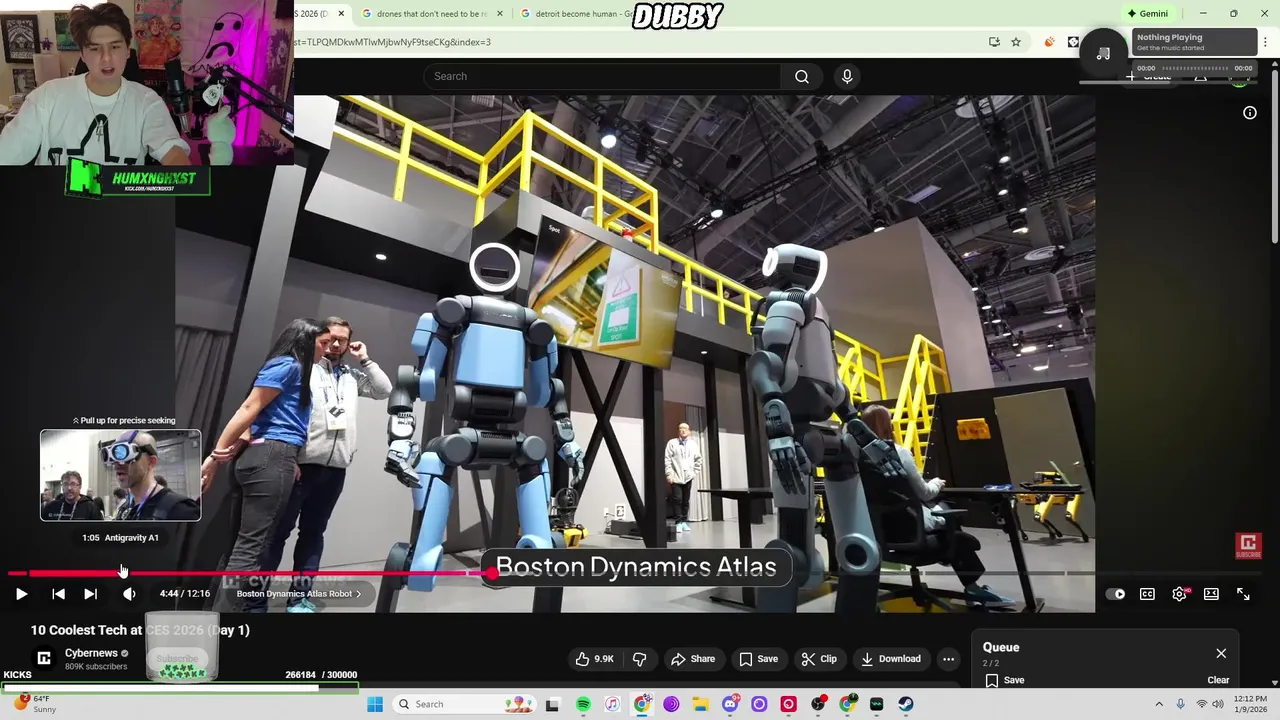1280x720 pixels.
Task: Submit search with magnifier icon
Action: (802, 76)
